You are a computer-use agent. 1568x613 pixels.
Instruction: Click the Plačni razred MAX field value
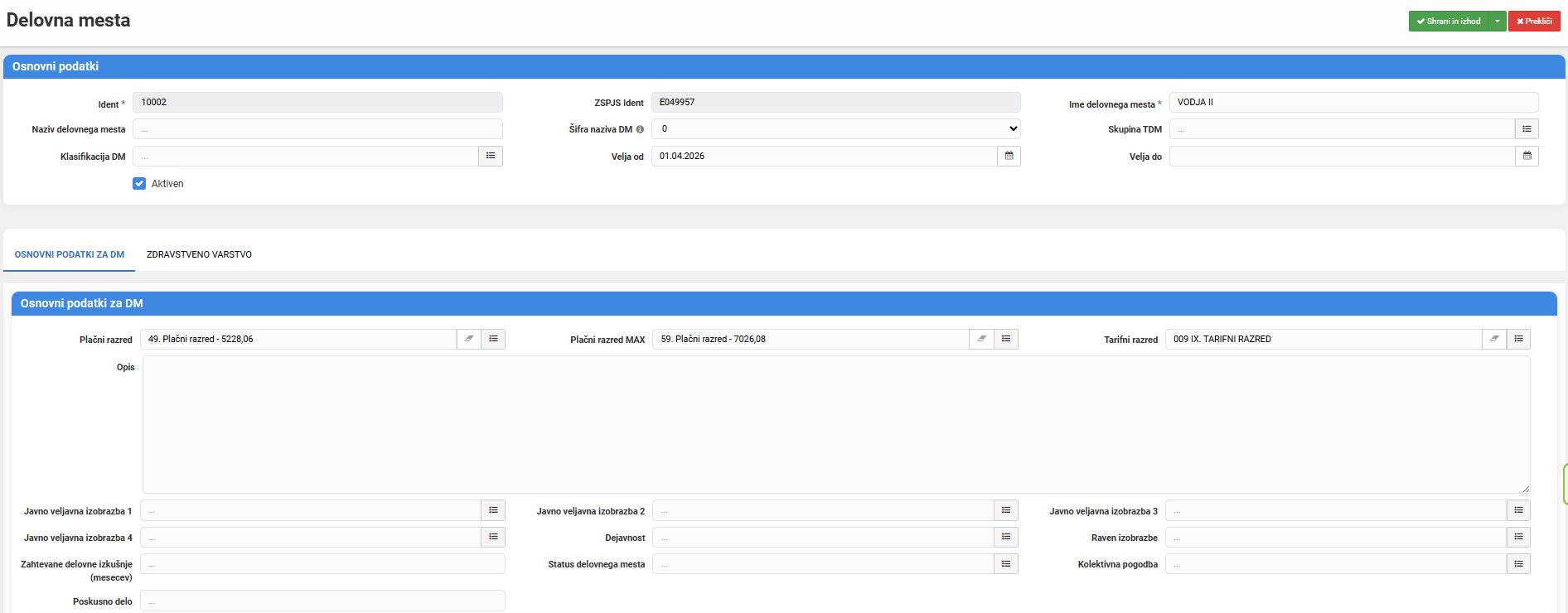pyautogui.click(x=811, y=339)
